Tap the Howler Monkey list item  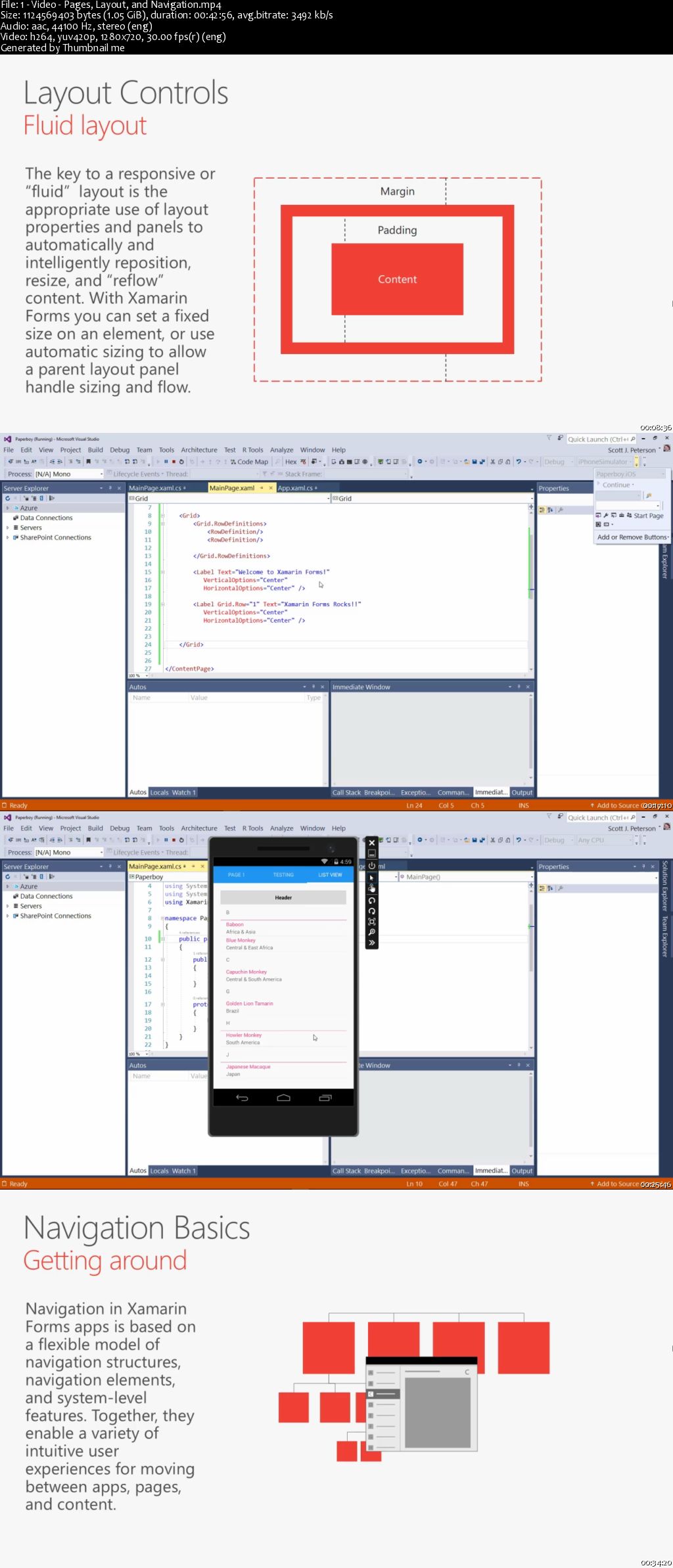(x=283, y=1039)
